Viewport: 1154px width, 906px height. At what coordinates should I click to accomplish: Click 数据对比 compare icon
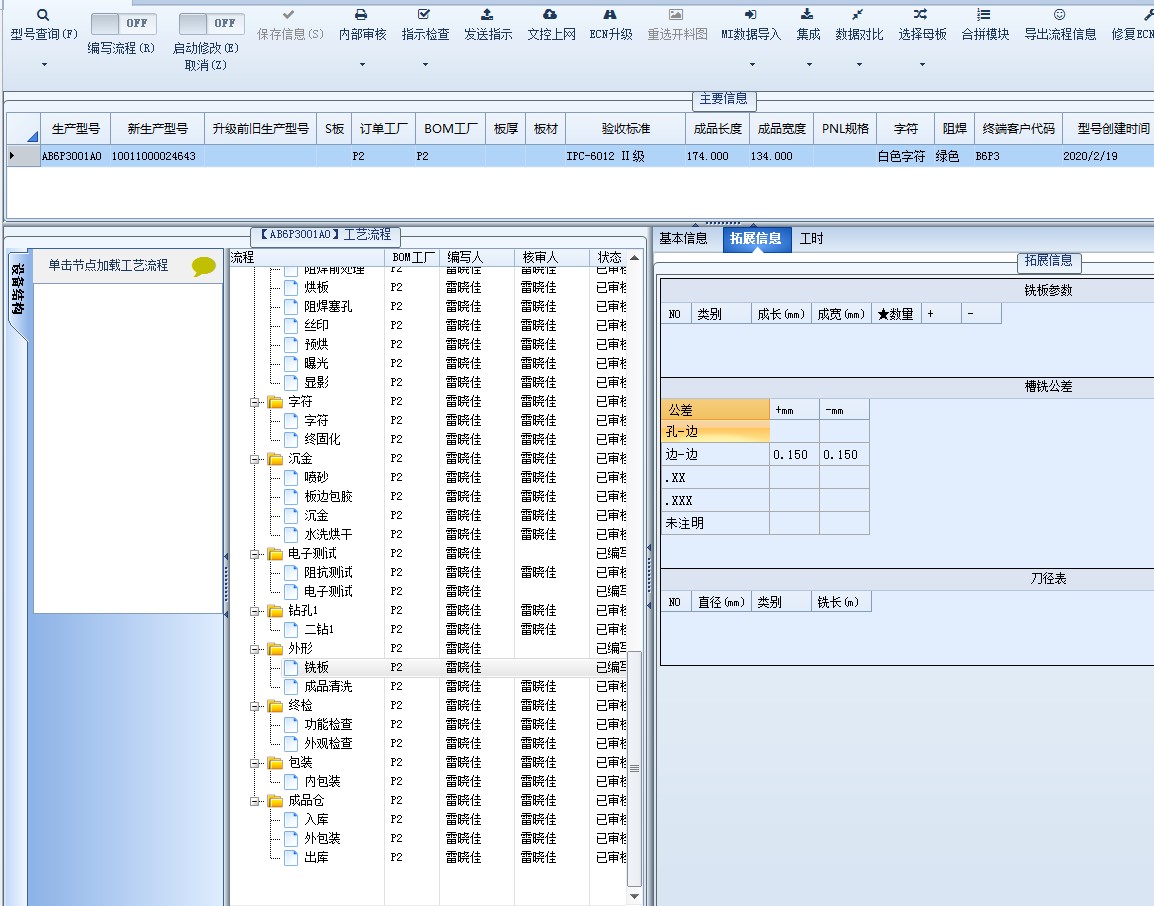coord(857,15)
